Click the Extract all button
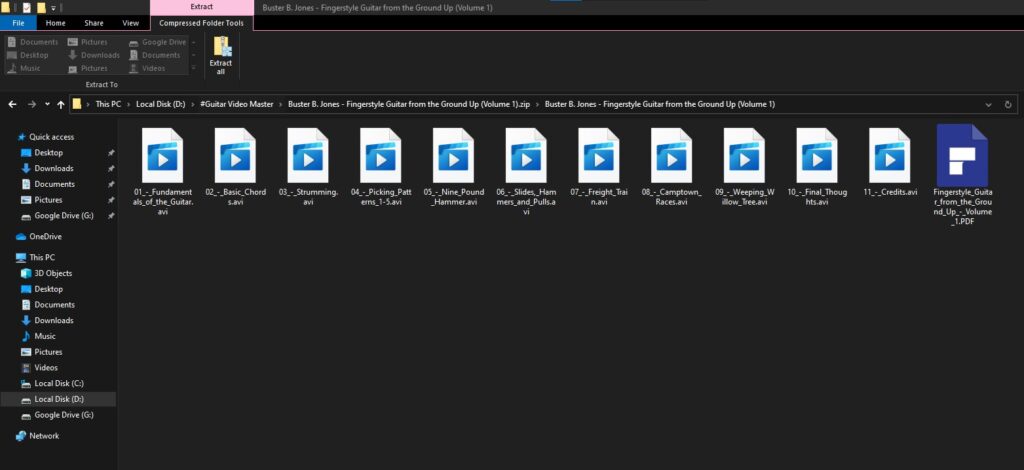1024x470 pixels. pos(221,54)
